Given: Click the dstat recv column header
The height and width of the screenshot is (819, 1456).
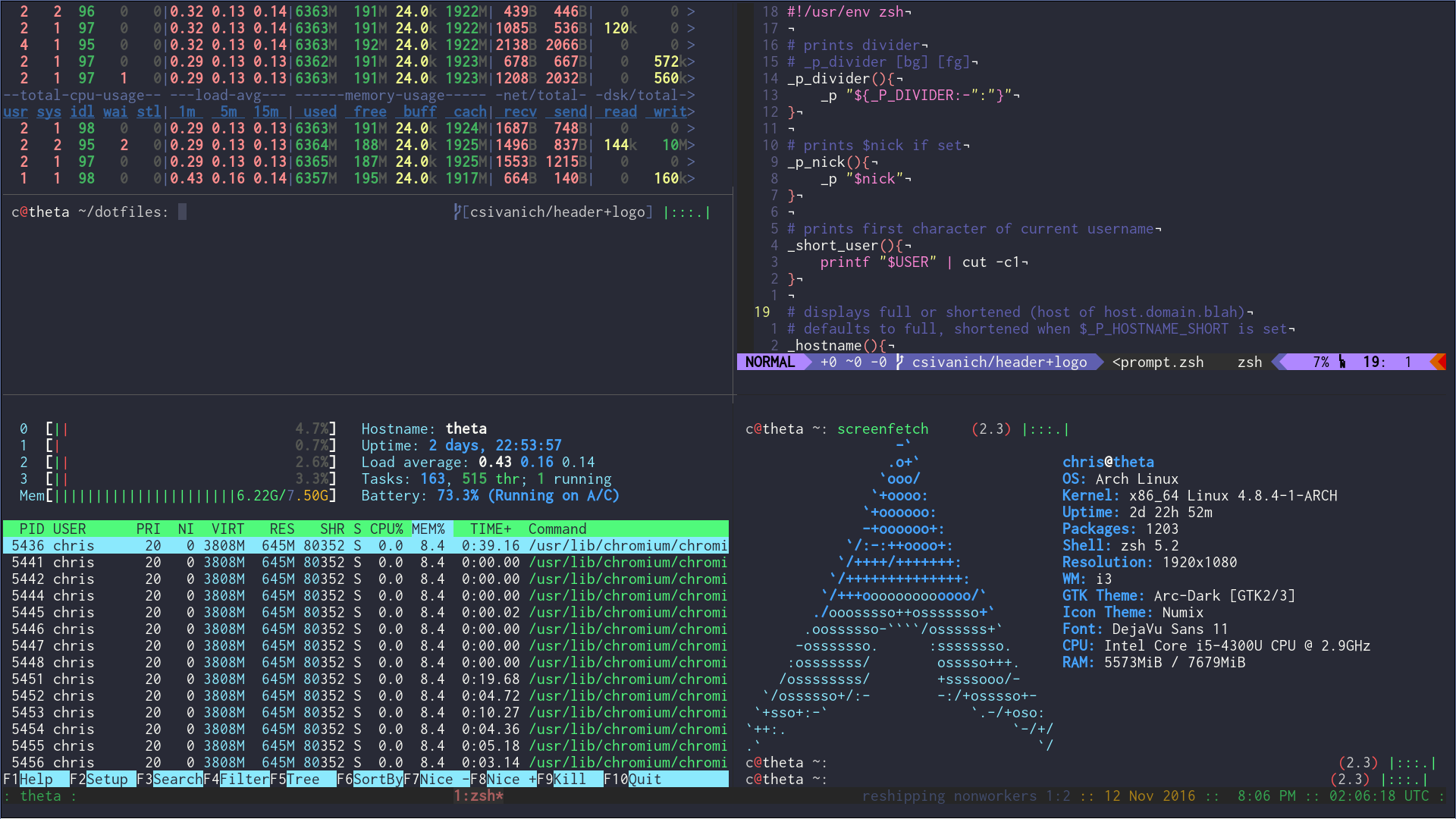Looking at the screenshot, I should (x=520, y=111).
